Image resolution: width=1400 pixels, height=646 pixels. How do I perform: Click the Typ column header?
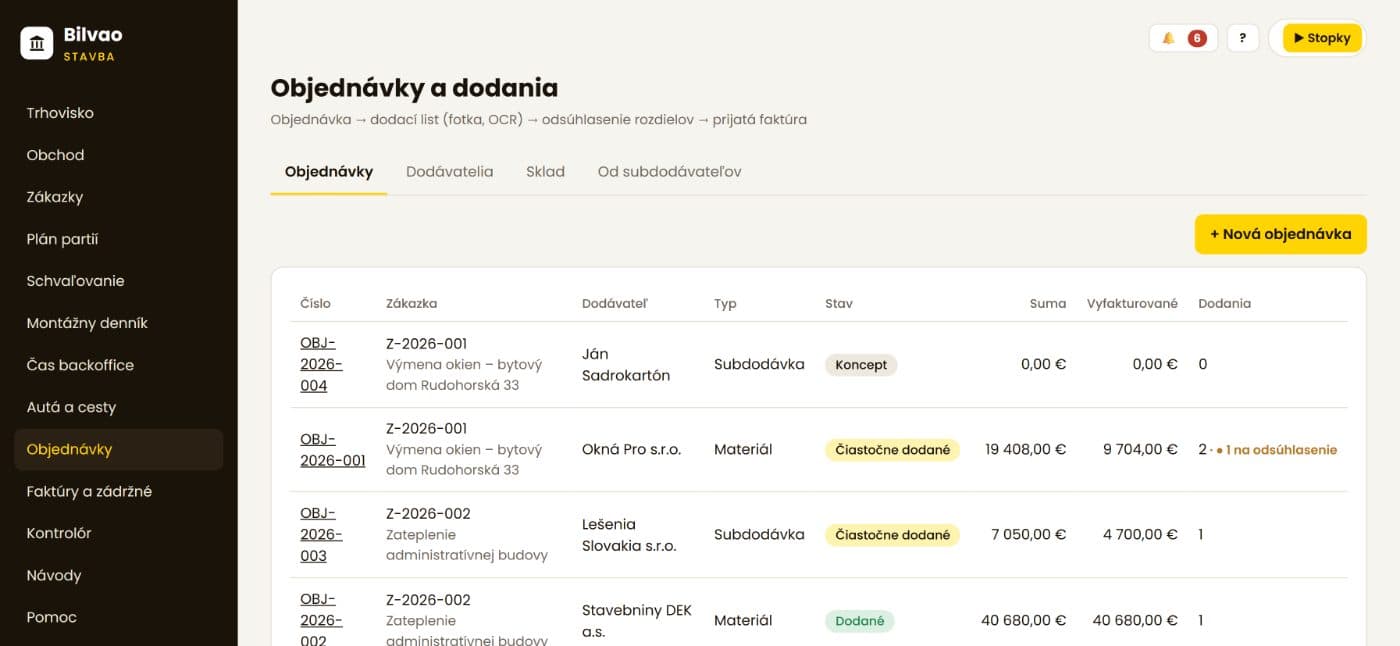pyautogui.click(x=725, y=303)
